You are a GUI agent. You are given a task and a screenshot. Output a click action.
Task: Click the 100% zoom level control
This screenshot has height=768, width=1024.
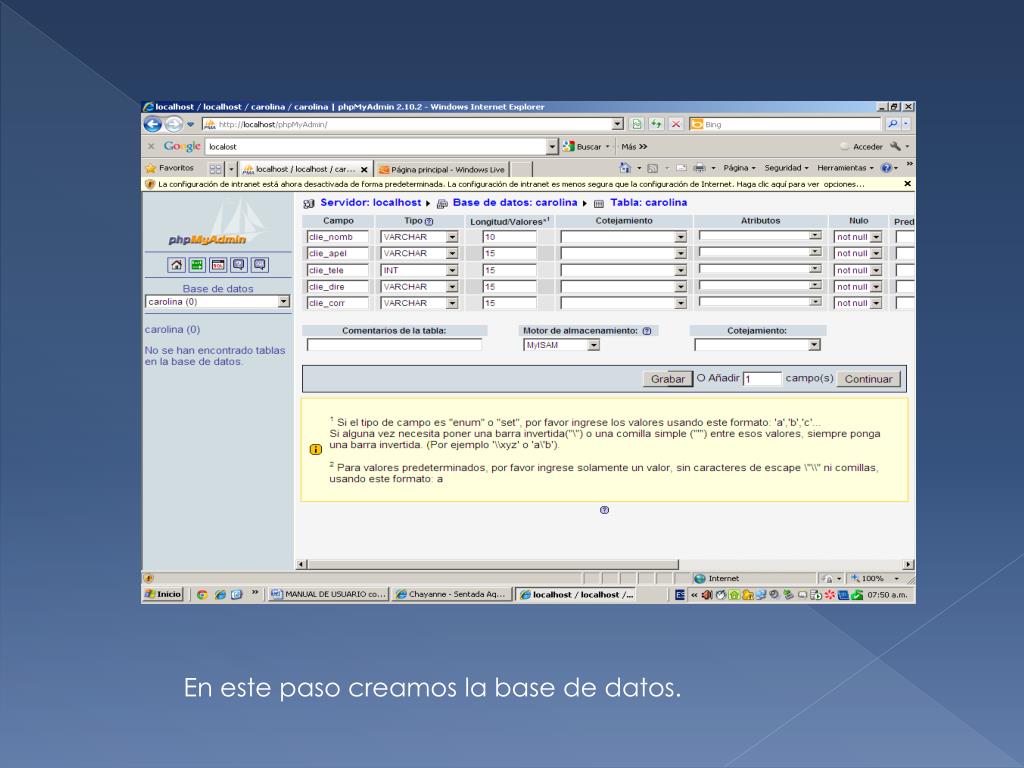pos(875,579)
